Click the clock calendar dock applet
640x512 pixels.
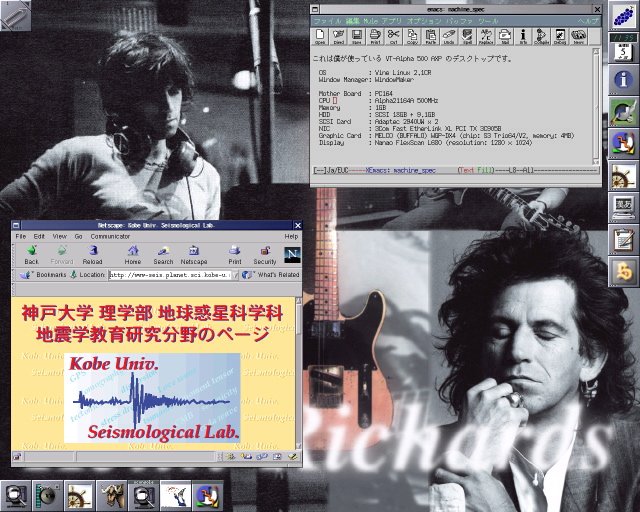pyautogui.click(x=623, y=48)
